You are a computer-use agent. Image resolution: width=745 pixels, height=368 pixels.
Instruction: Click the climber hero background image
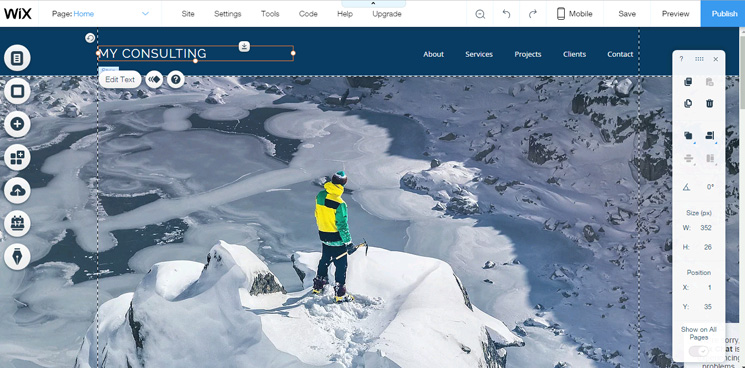[371, 222]
